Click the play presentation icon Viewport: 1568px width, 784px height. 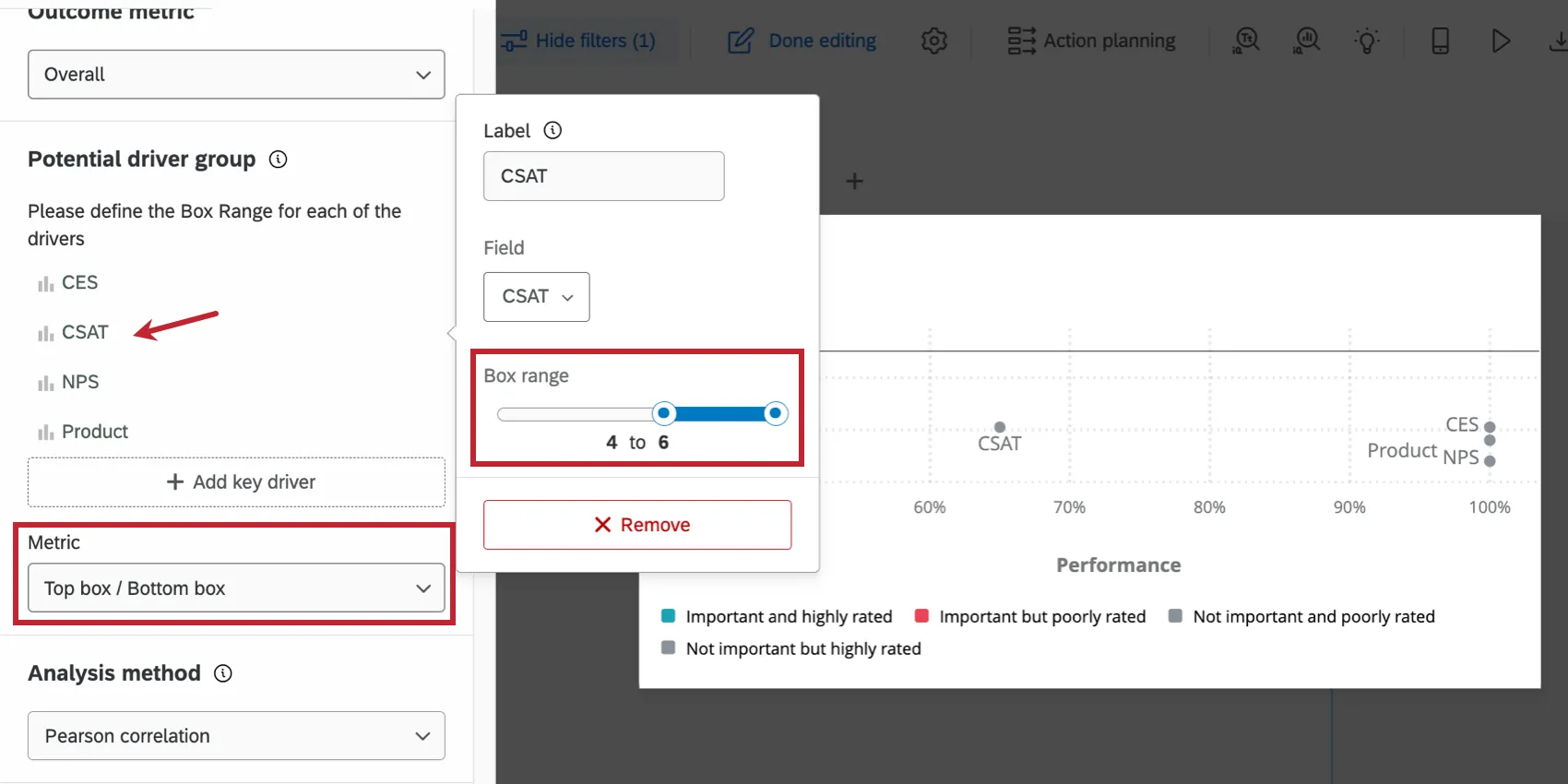click(1501, 41)
